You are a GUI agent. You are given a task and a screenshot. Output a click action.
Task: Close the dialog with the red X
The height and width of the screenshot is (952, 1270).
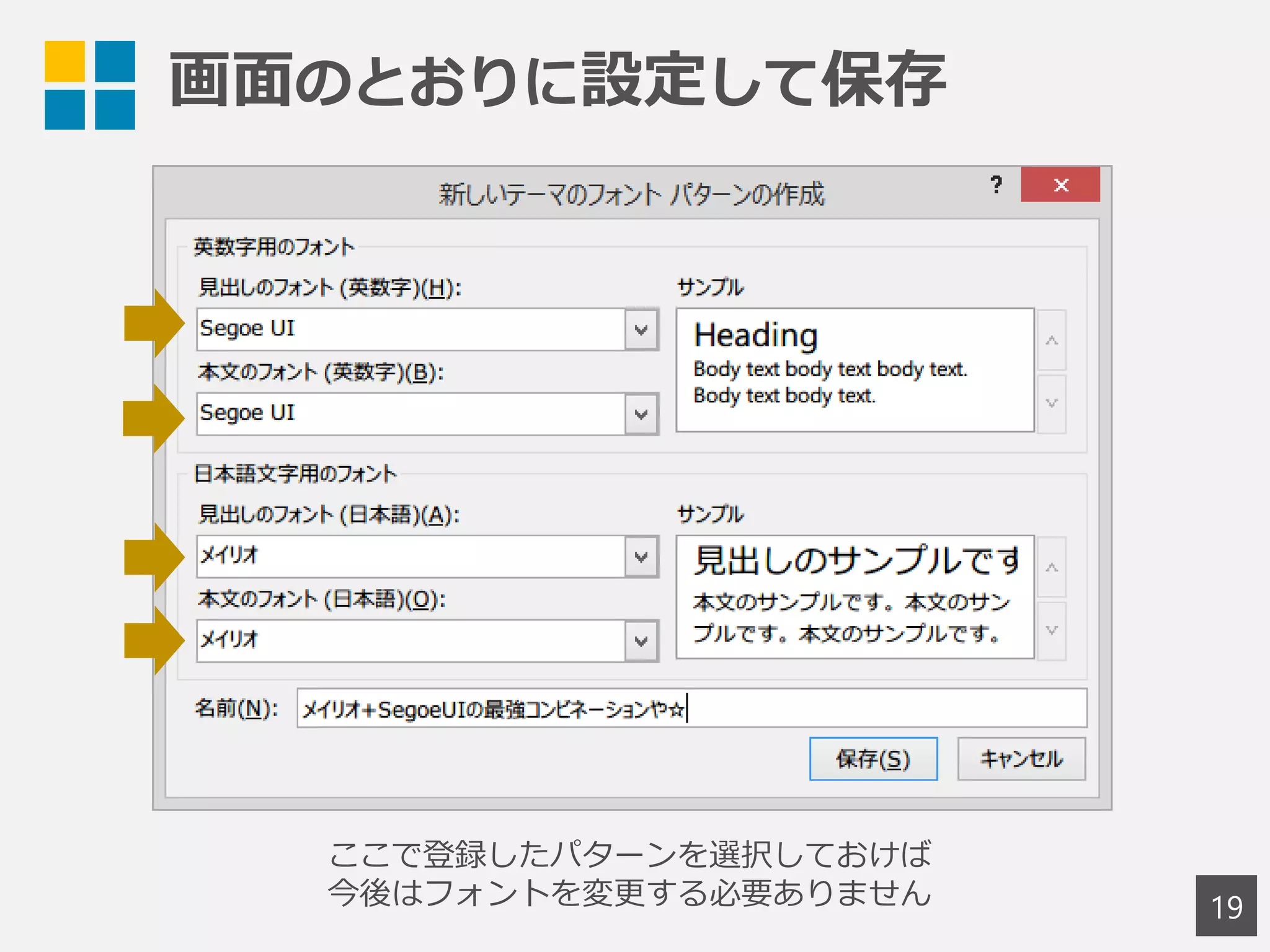[1060, 185]
